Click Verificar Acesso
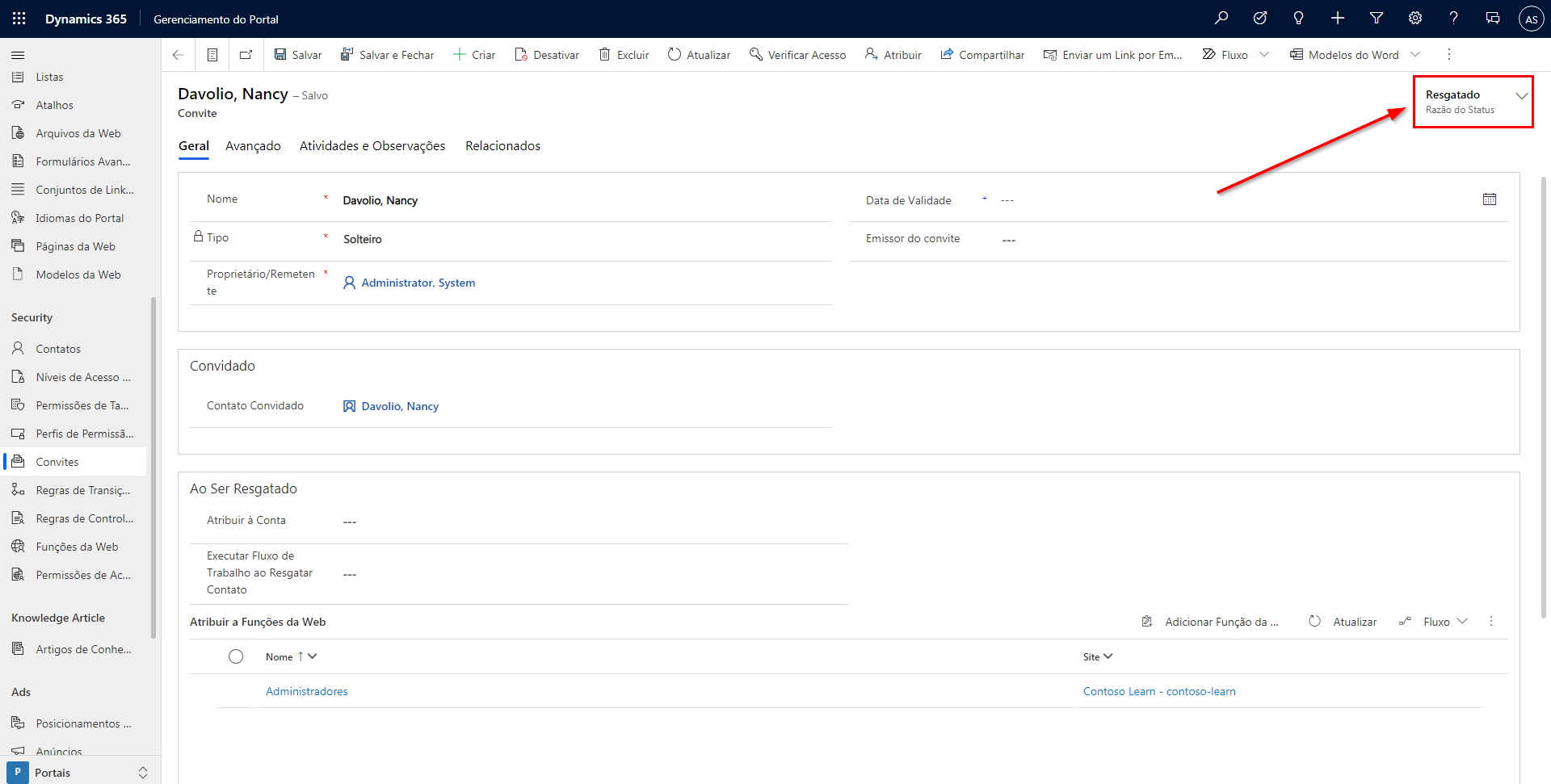The height and width of the screenshot is (784, 1551). tap(798, 55)
